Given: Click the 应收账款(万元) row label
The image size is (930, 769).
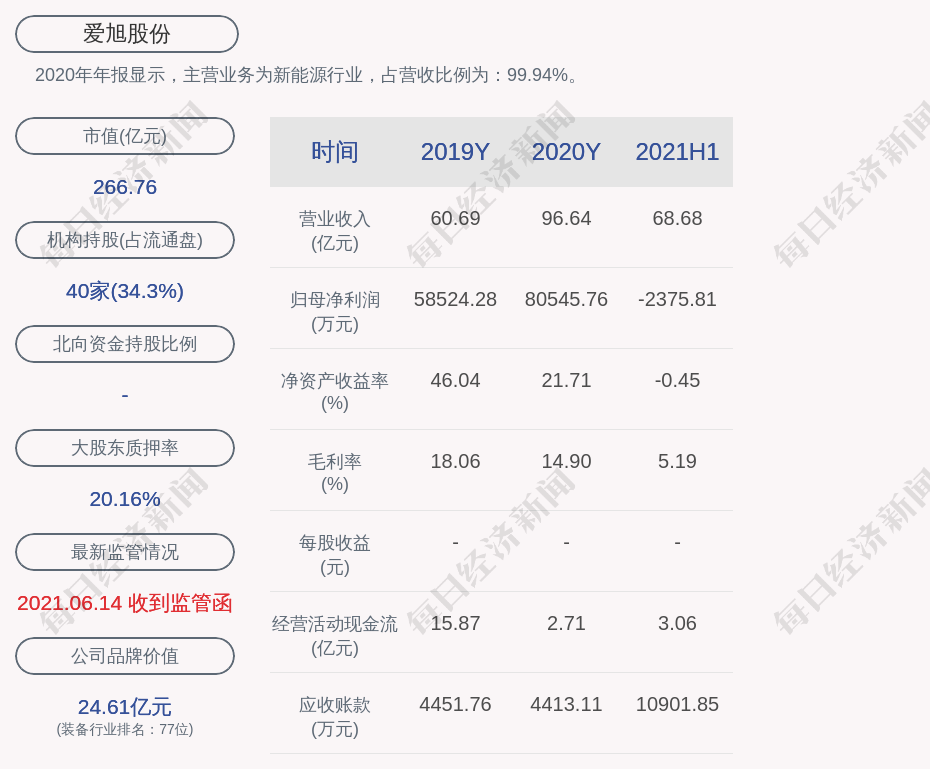Looking at the screenshot, I should (x=335, y=717).
